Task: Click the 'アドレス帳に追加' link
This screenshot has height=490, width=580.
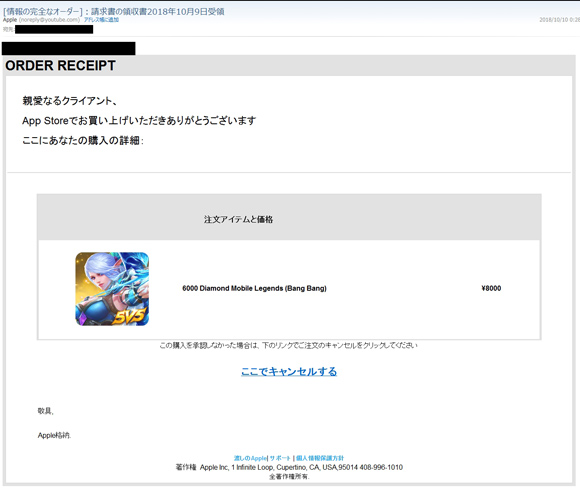Action: tap(101, 20)
